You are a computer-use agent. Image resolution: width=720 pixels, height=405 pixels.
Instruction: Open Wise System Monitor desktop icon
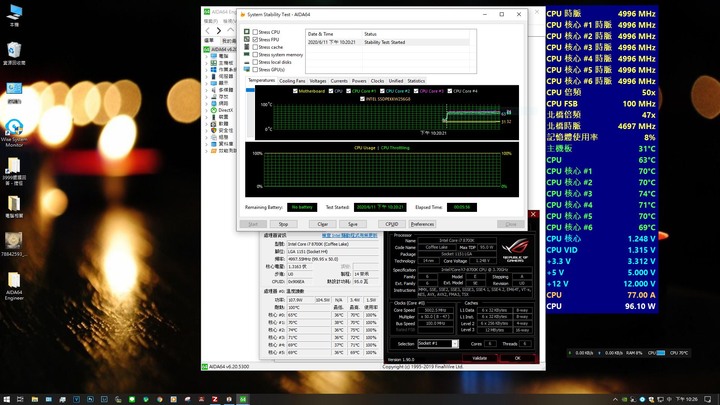tap(14, 133)
